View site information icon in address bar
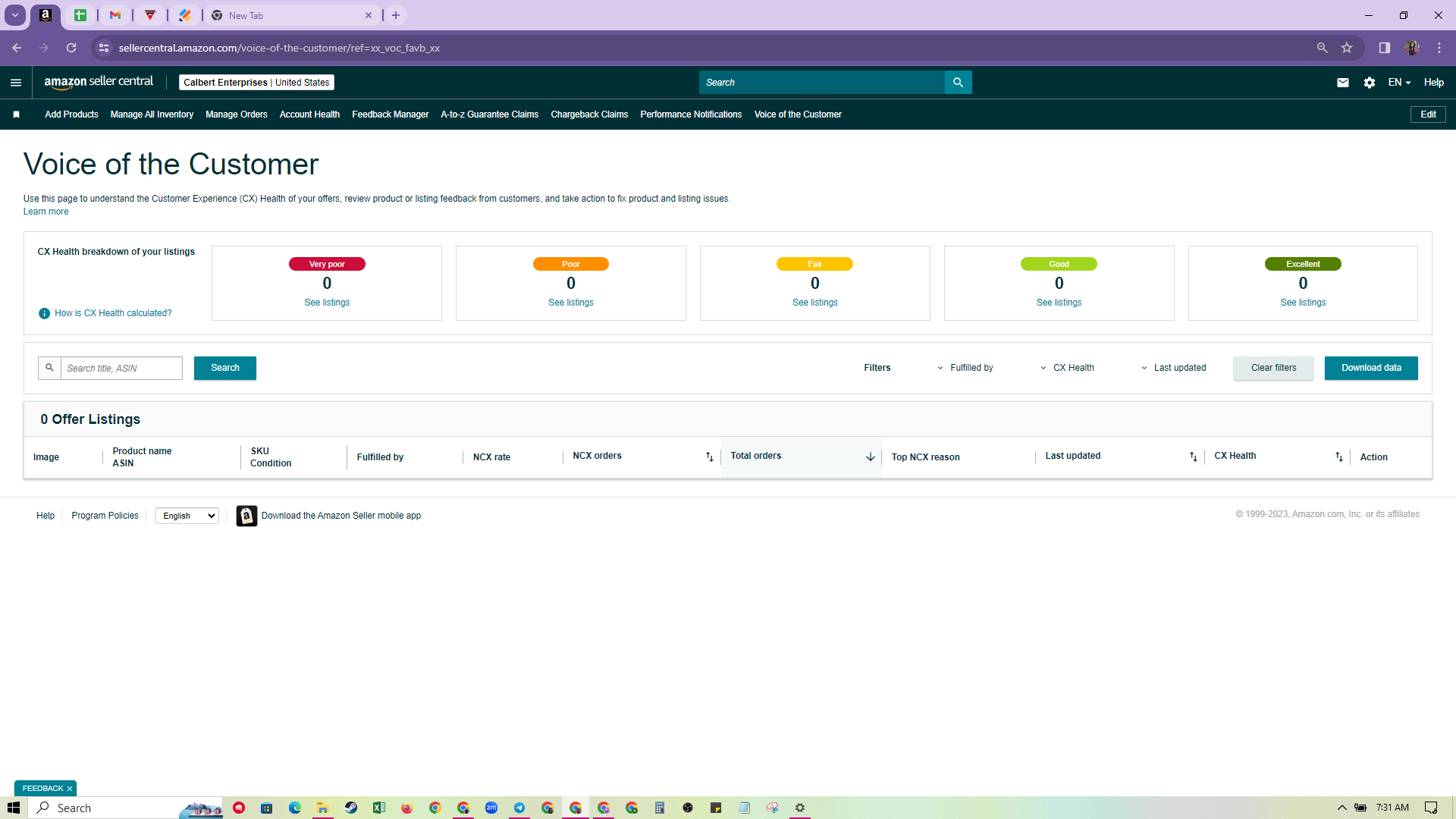Image resolution: width=1456 pixels, height=819 pixels. [x=104, y=48]
